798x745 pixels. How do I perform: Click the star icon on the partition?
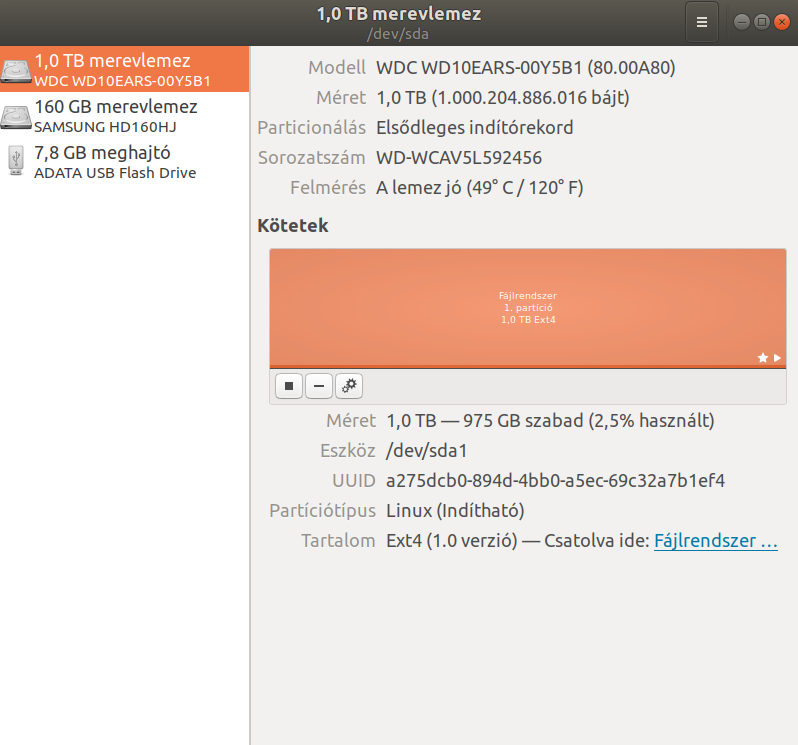pyautogui.click(x=762, y=358)
